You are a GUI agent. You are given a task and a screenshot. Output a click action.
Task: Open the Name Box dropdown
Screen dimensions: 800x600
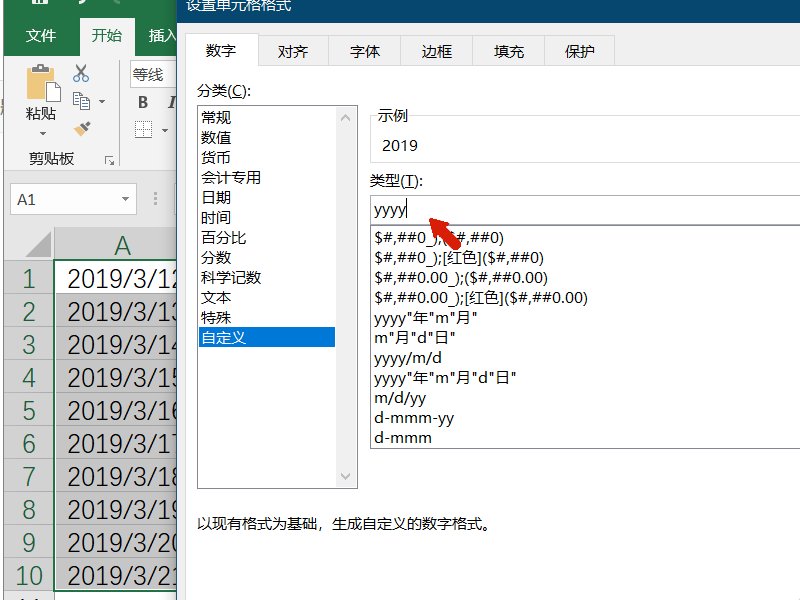124,198
